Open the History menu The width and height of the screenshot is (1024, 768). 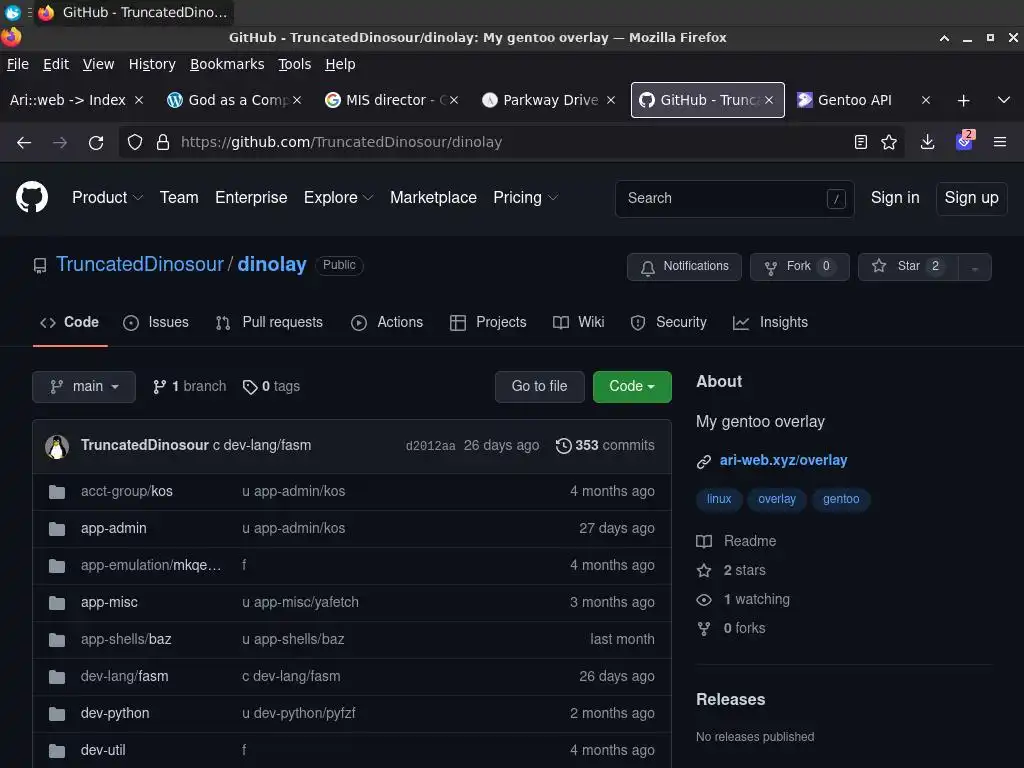(x=152, y=64)
